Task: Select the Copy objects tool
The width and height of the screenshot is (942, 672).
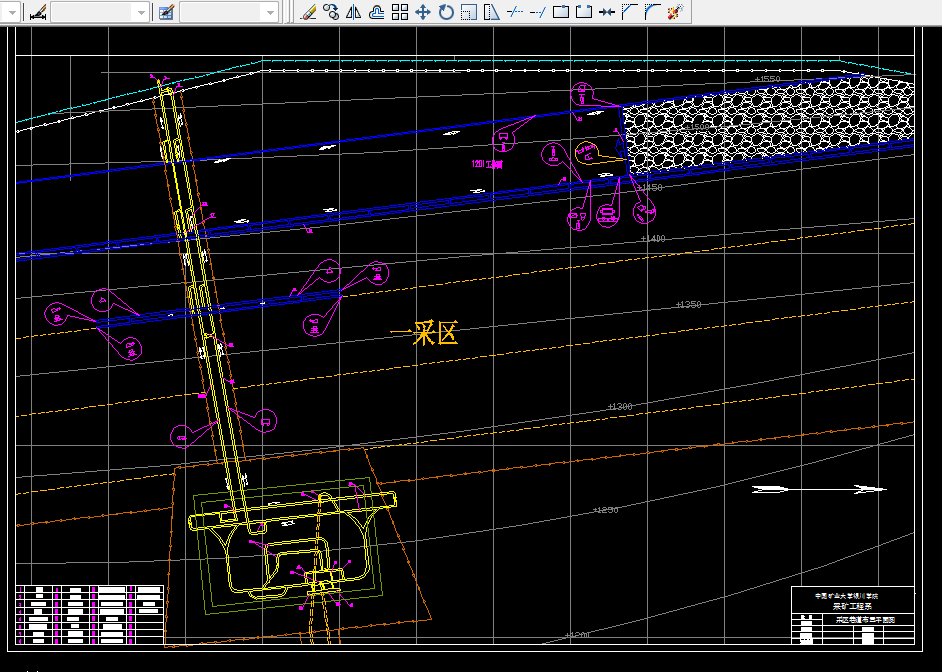Action: [x=331, y=11]
